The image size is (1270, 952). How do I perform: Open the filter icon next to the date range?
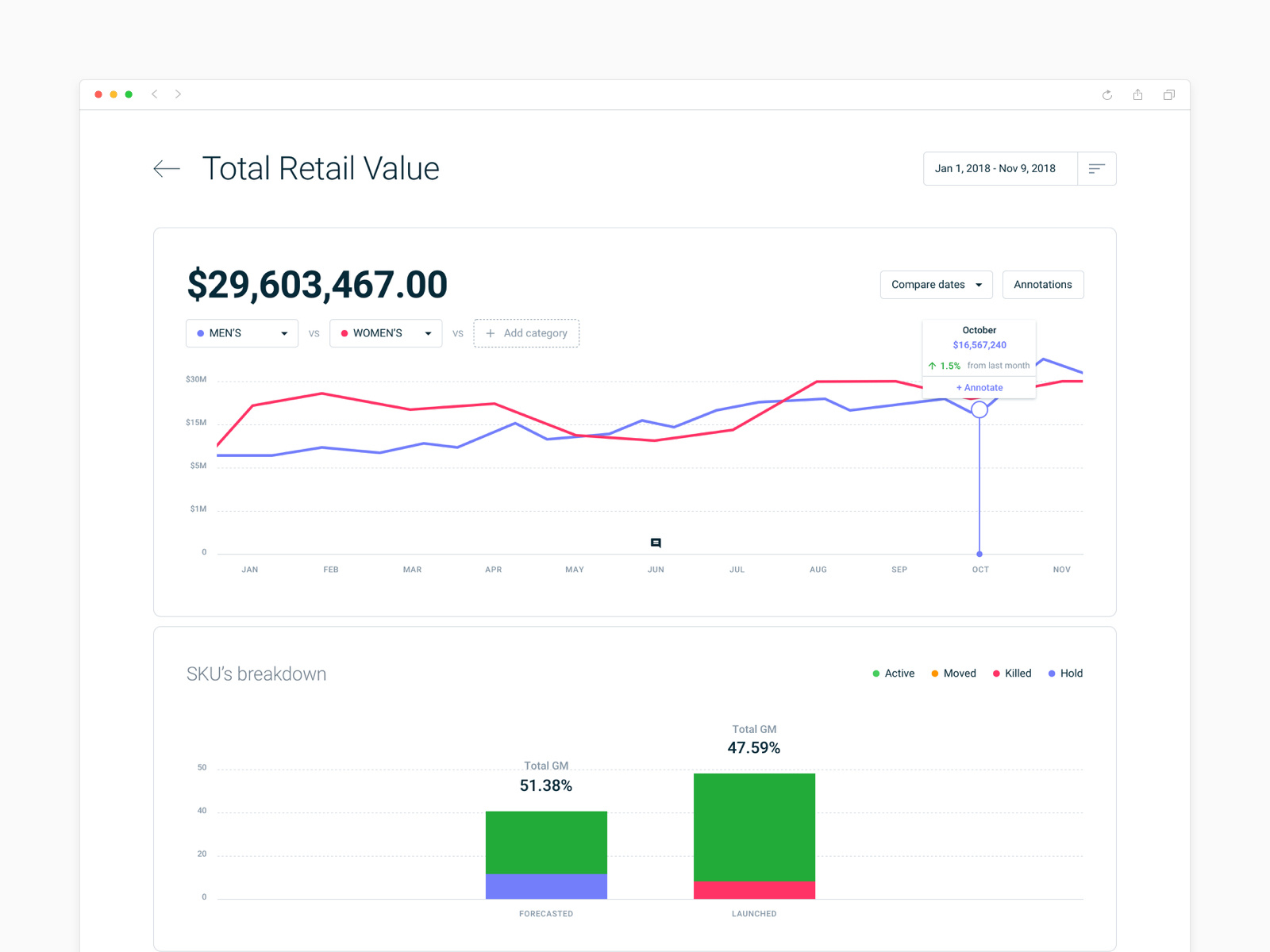[1096, 168]
